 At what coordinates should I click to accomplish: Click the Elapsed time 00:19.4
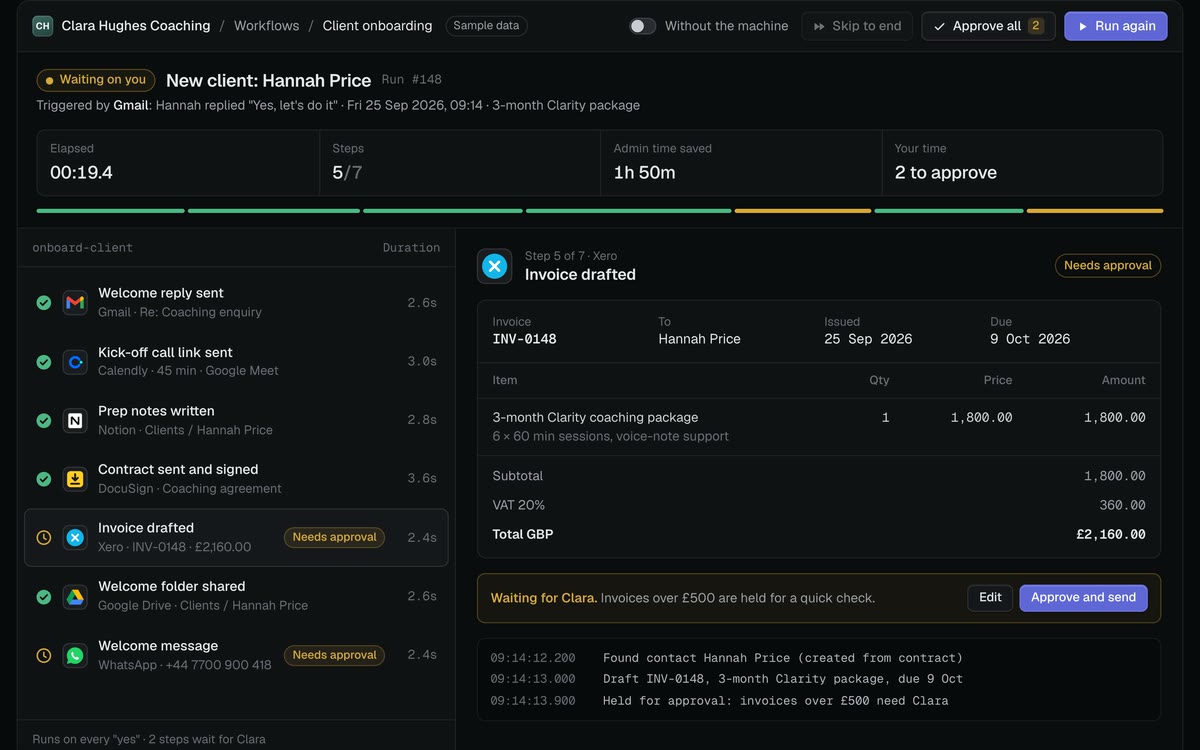pyautogui.click(x=81, y=173)
